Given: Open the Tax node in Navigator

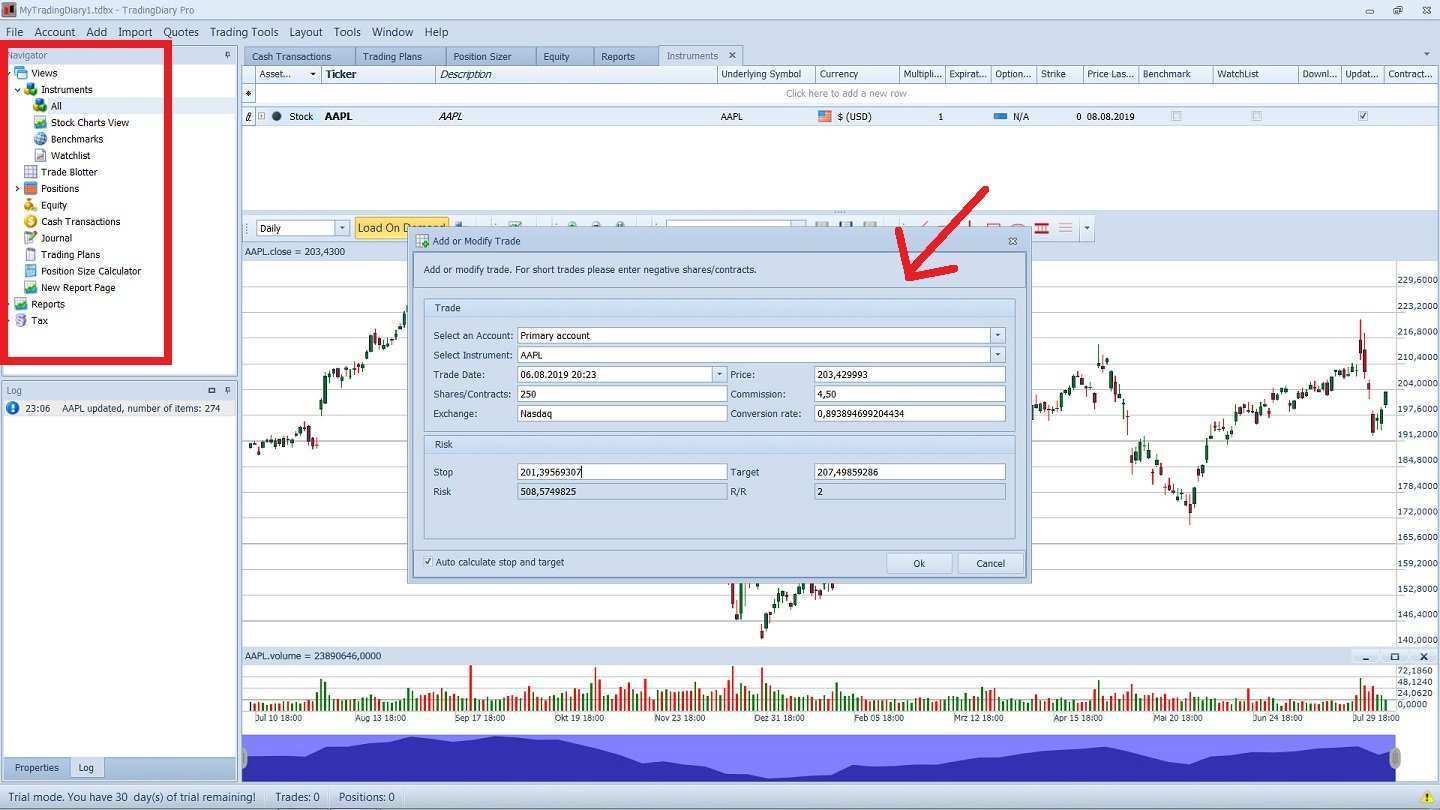Looking at the screenshot, I should [x=39, y=321].
